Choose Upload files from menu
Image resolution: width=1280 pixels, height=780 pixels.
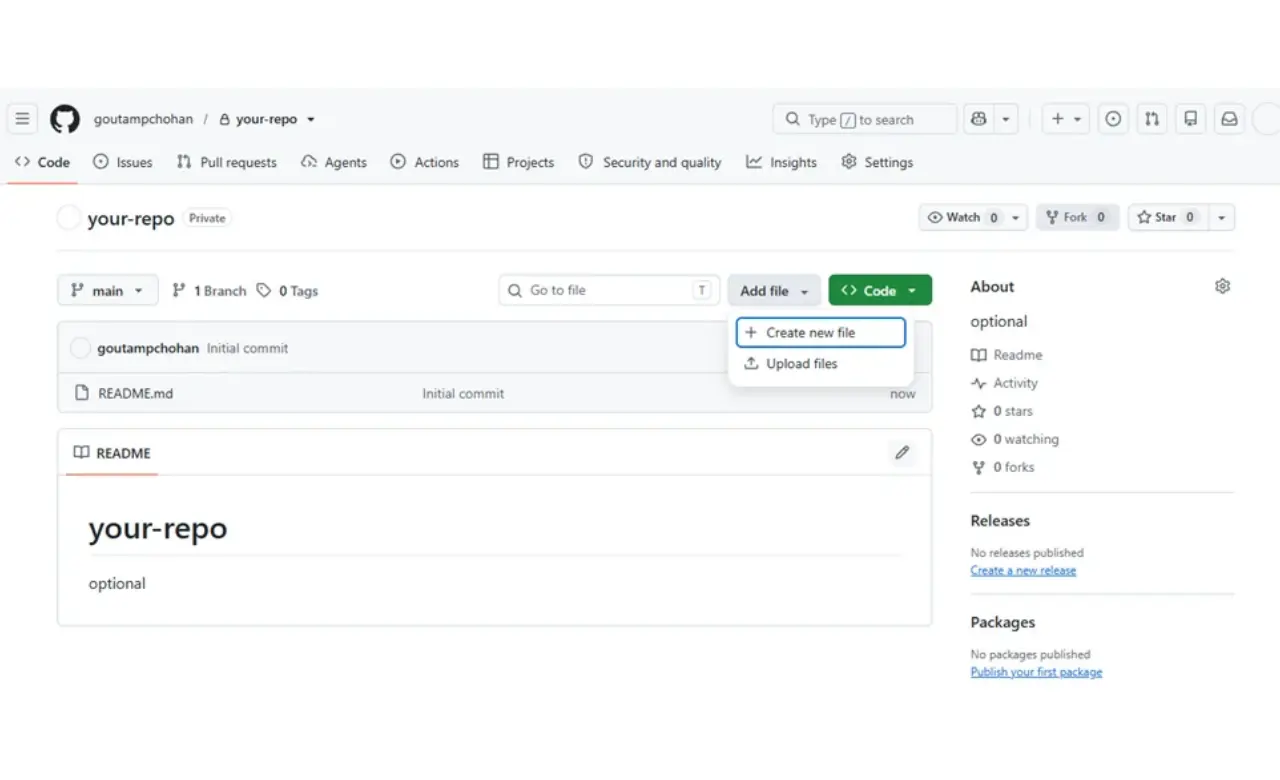coord(821,364)
